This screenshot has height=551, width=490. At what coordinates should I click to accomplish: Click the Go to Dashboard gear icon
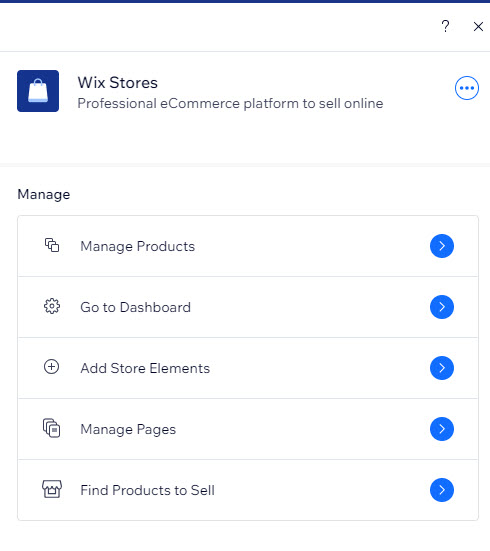point(52,306)
